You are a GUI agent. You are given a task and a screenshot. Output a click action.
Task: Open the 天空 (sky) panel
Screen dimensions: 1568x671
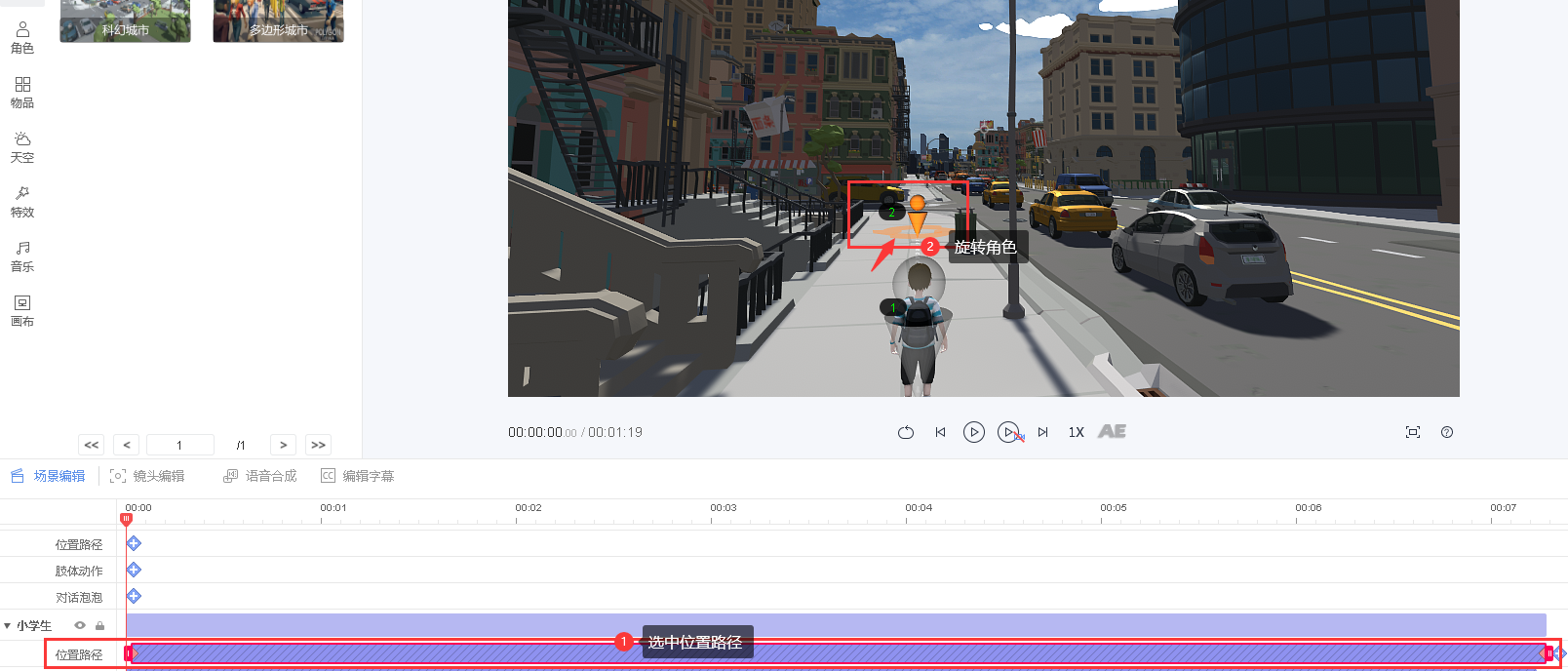pyautogui.click(x=22, y=146)
